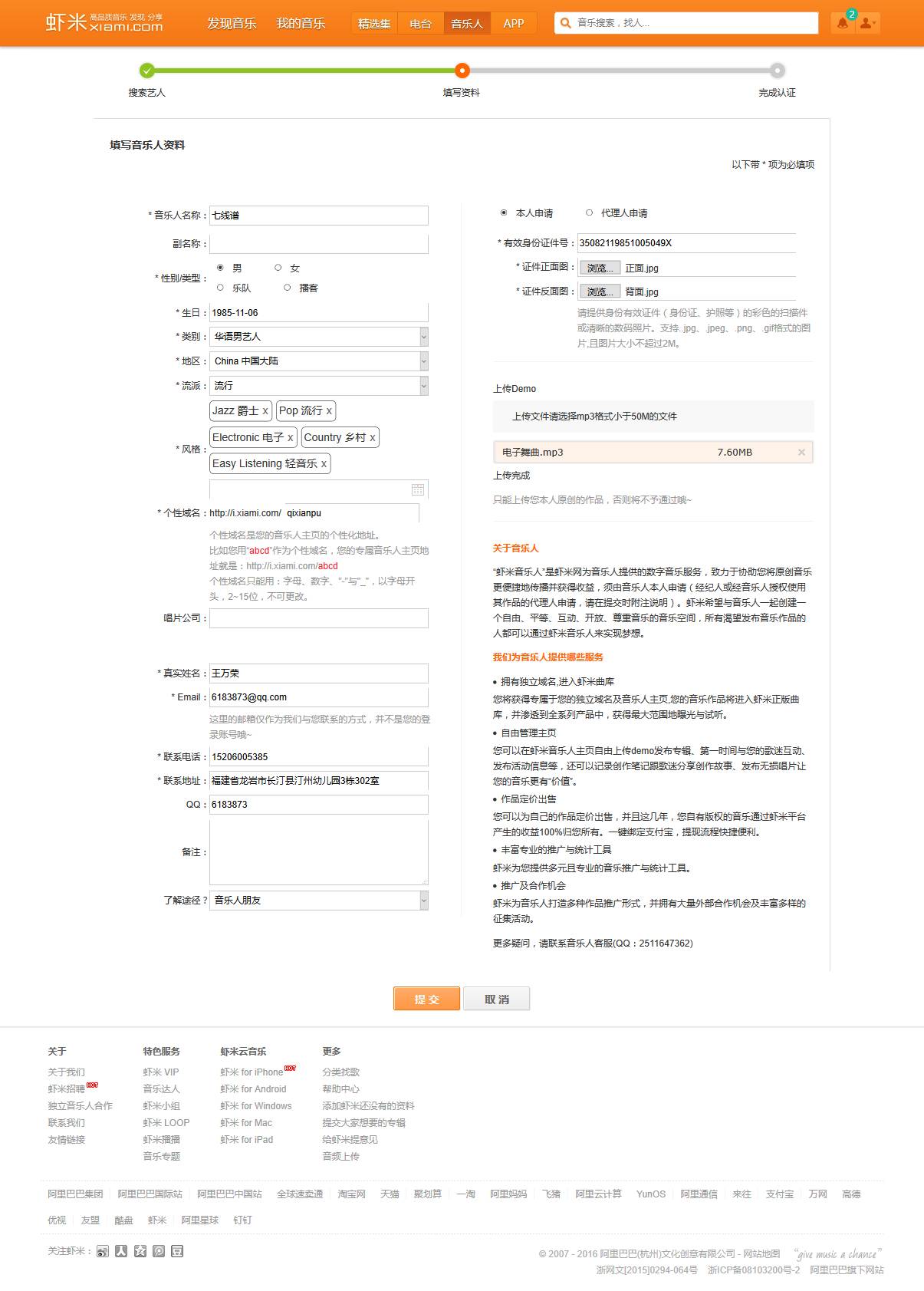Image resolution: width=924 pixels, height=1291 pixels.
Task: Click the empty 副名称 field
Action: (319, 244)
